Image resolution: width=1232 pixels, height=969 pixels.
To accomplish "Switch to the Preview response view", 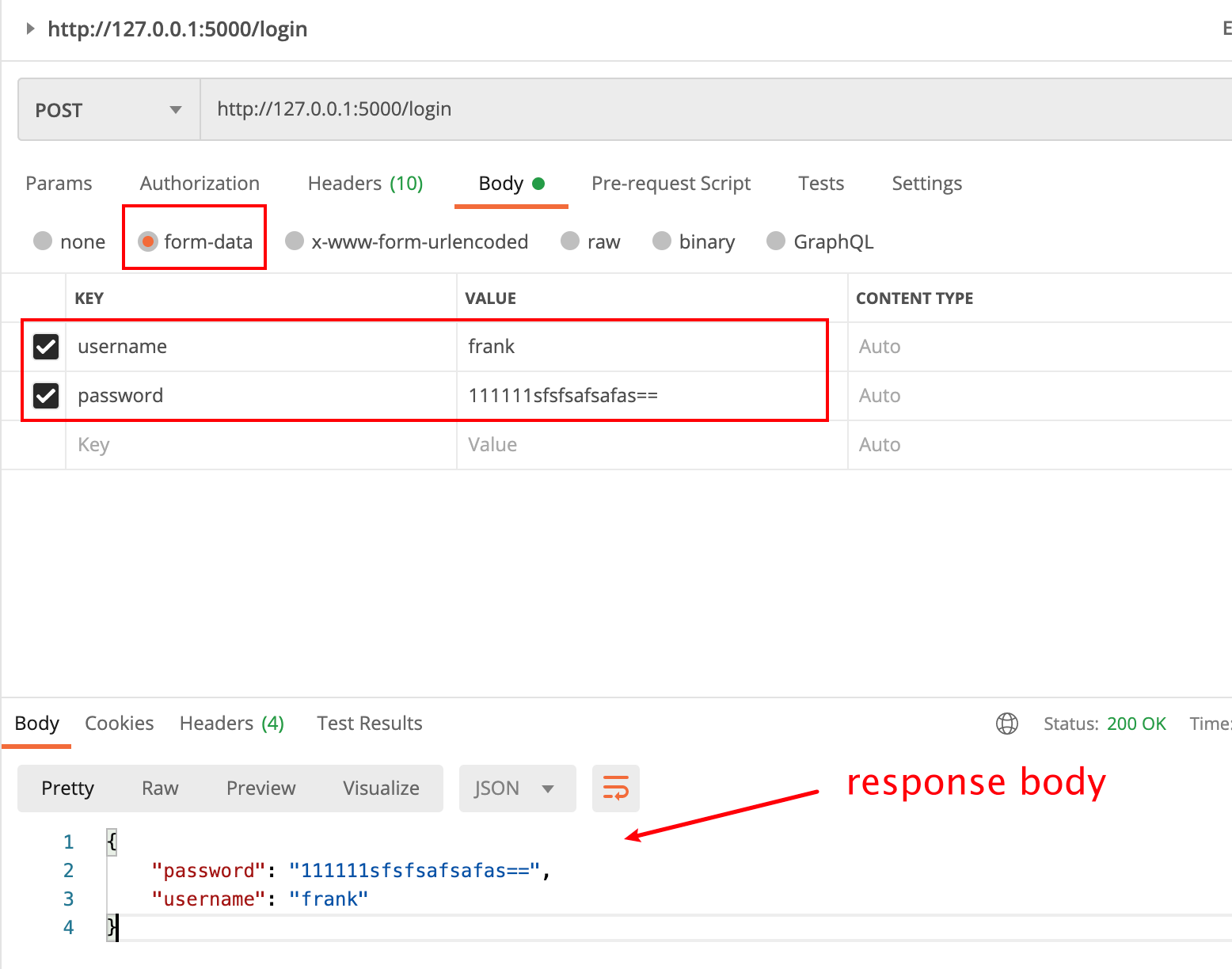I will (260, 788).
